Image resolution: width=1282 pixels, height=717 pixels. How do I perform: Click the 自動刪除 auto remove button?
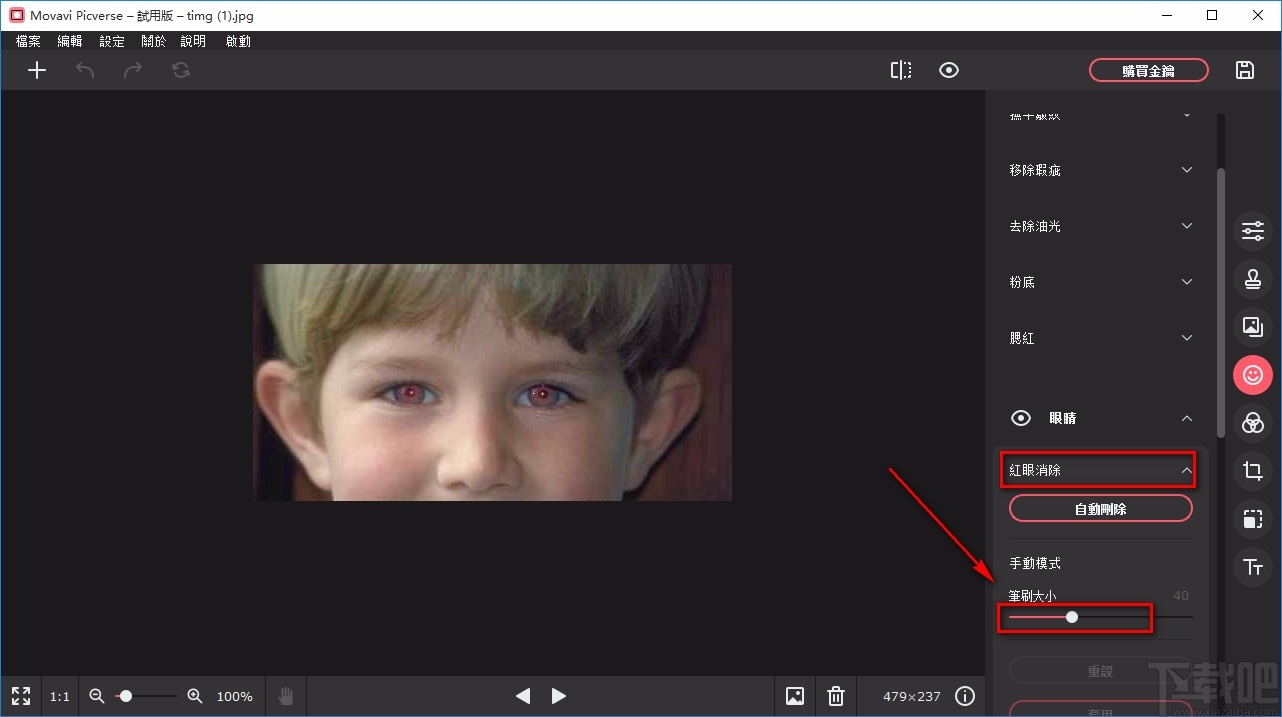[x=1101, y=509]
